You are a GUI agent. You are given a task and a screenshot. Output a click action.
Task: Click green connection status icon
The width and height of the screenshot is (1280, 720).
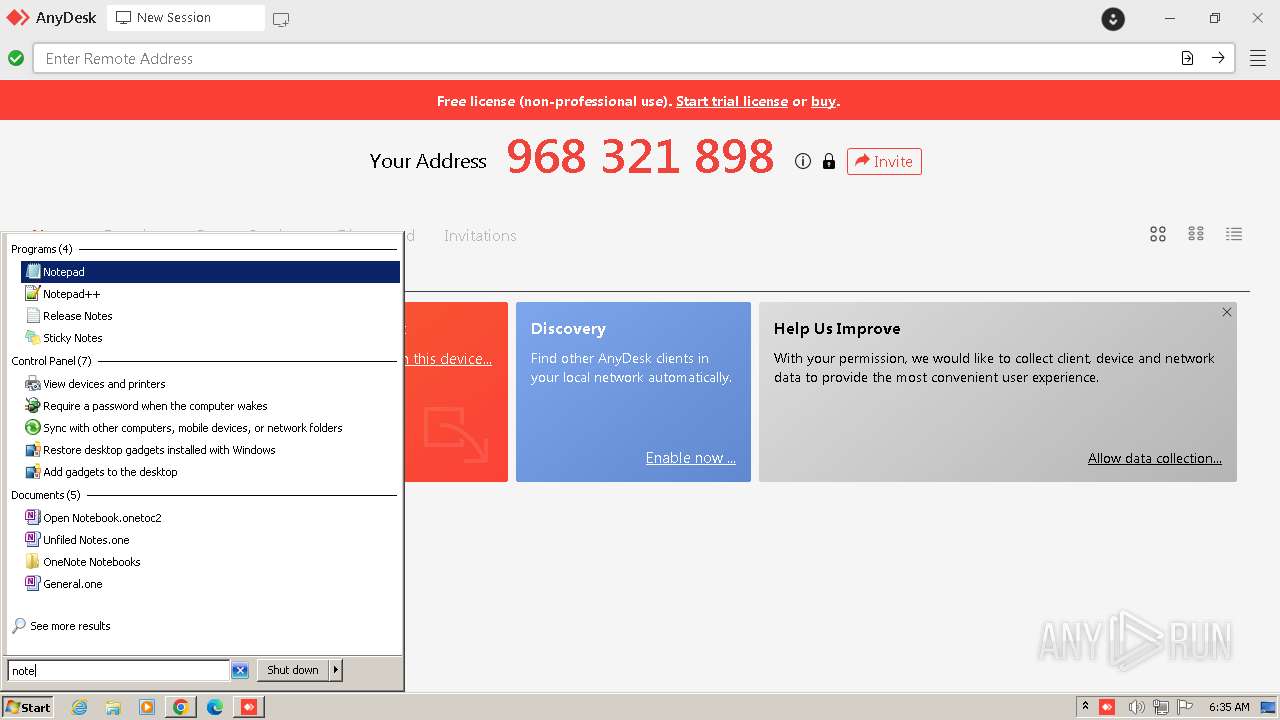point(16,58)
